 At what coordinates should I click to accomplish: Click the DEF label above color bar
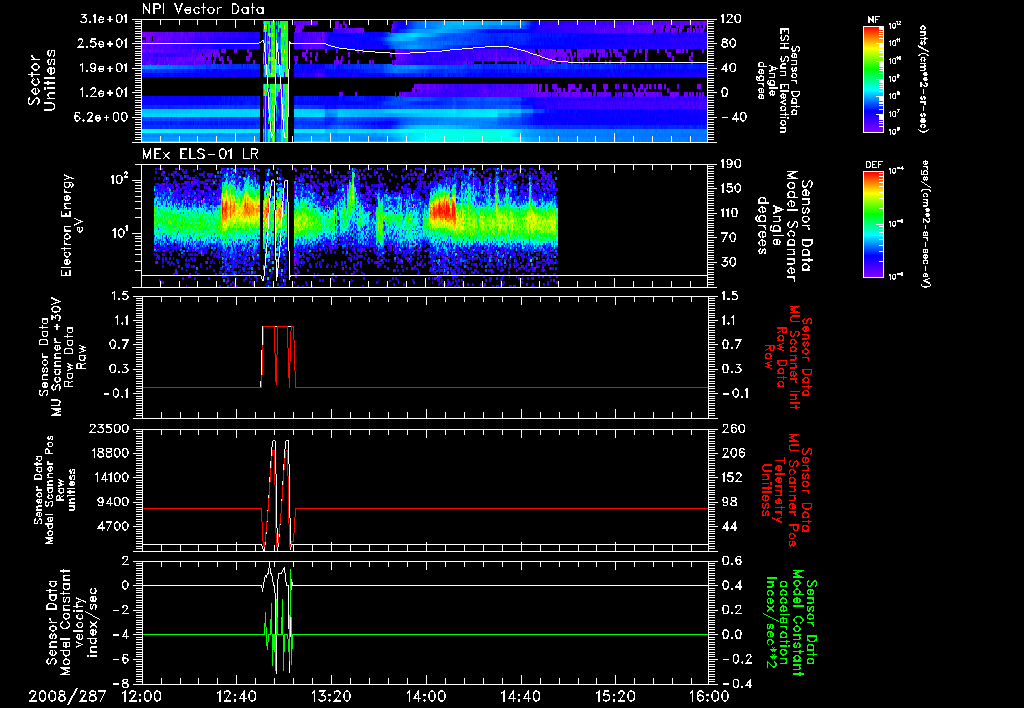(873, 165)
